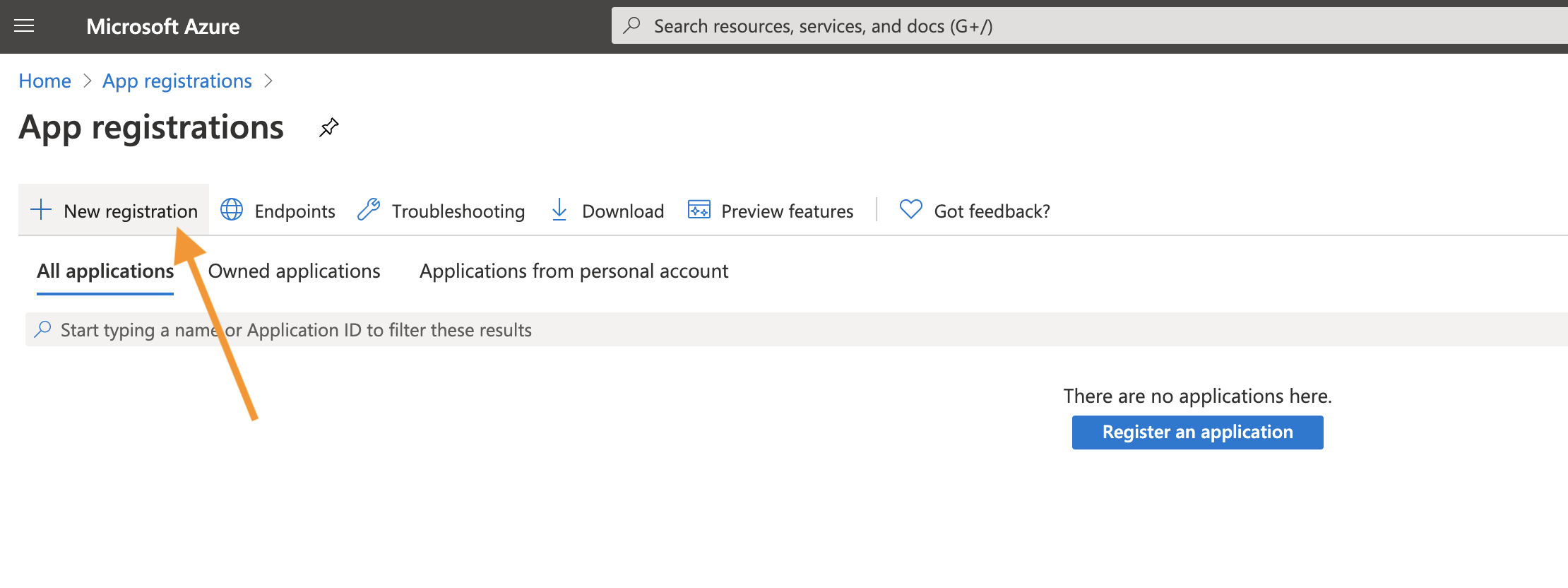Start a New registration

pos(114,211)
